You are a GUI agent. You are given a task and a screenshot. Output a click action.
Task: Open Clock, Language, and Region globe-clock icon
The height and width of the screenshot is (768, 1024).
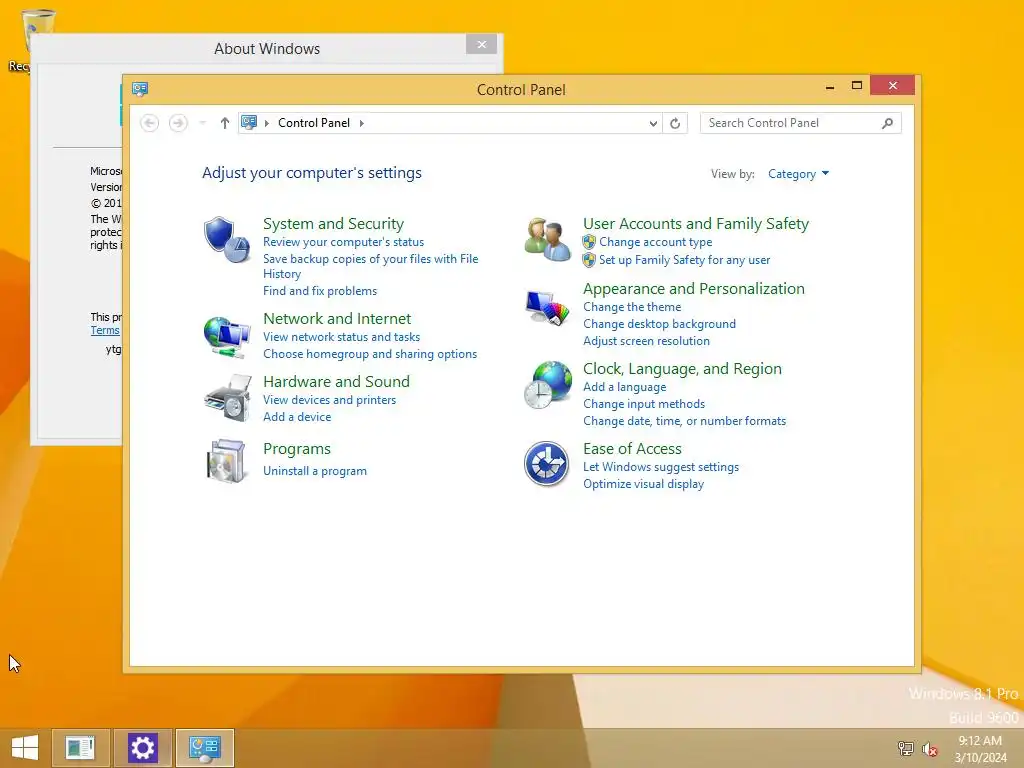[547, 385]
